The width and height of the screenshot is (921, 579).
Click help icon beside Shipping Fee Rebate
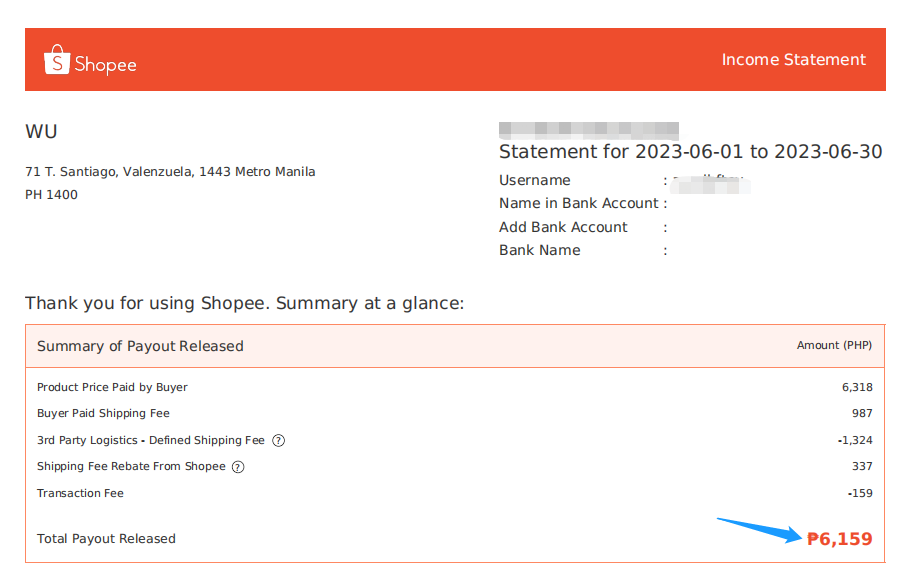[238, 467]
